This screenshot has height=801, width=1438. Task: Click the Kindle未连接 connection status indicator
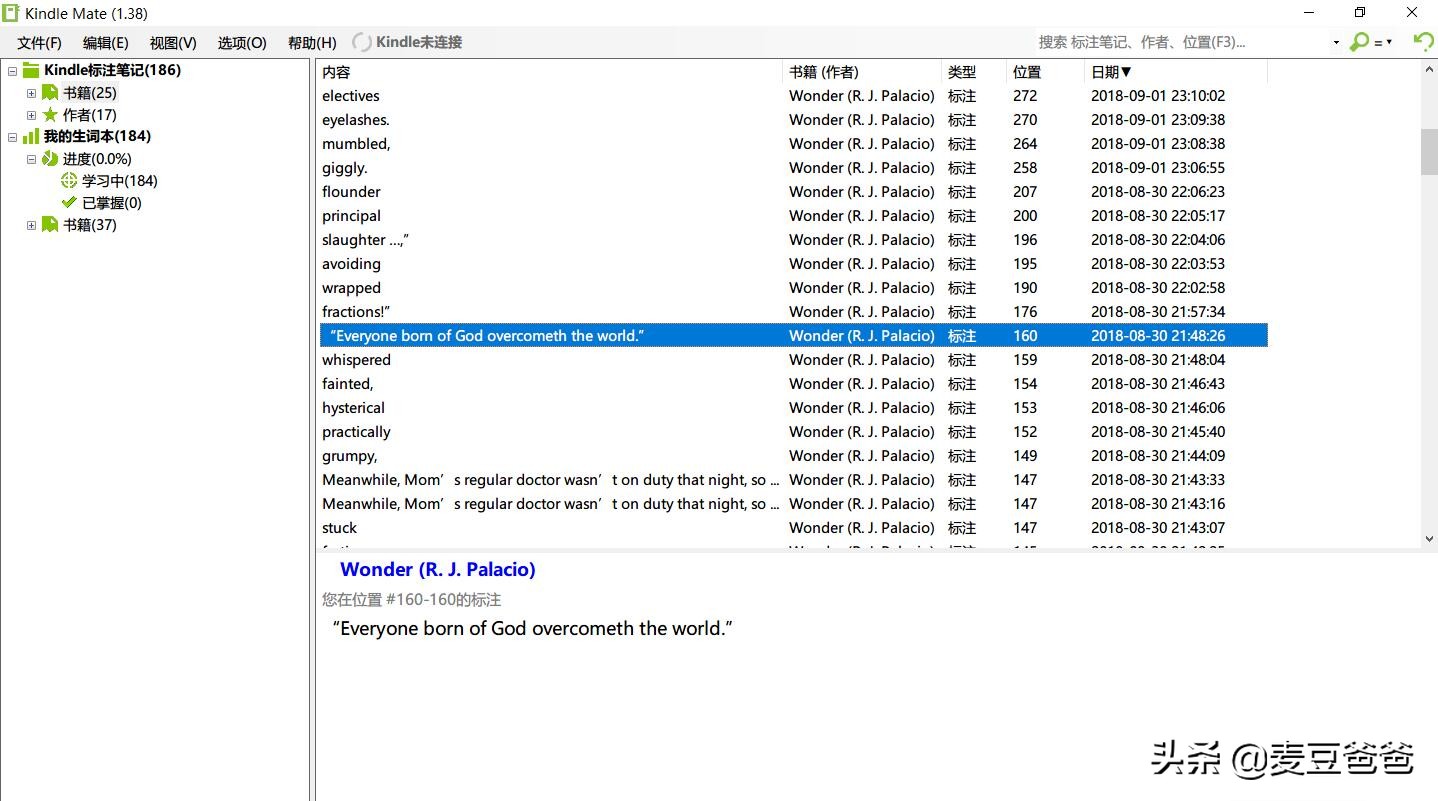point(408,42)
